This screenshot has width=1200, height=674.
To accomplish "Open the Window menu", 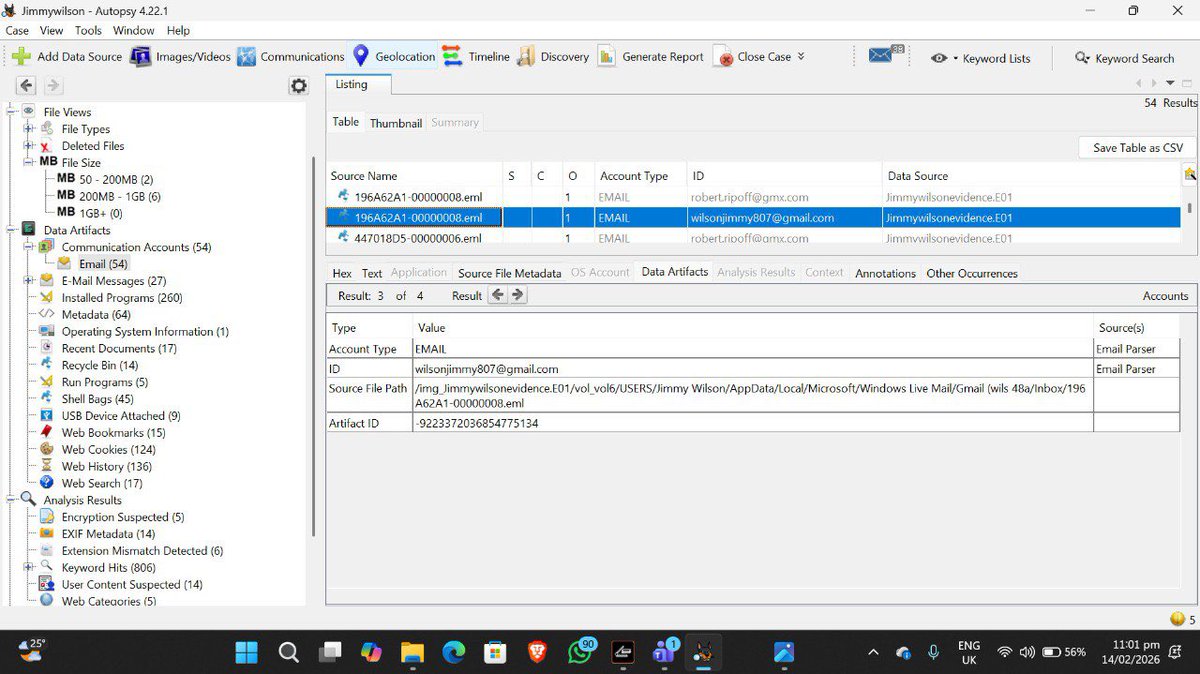I will (134, 31).
